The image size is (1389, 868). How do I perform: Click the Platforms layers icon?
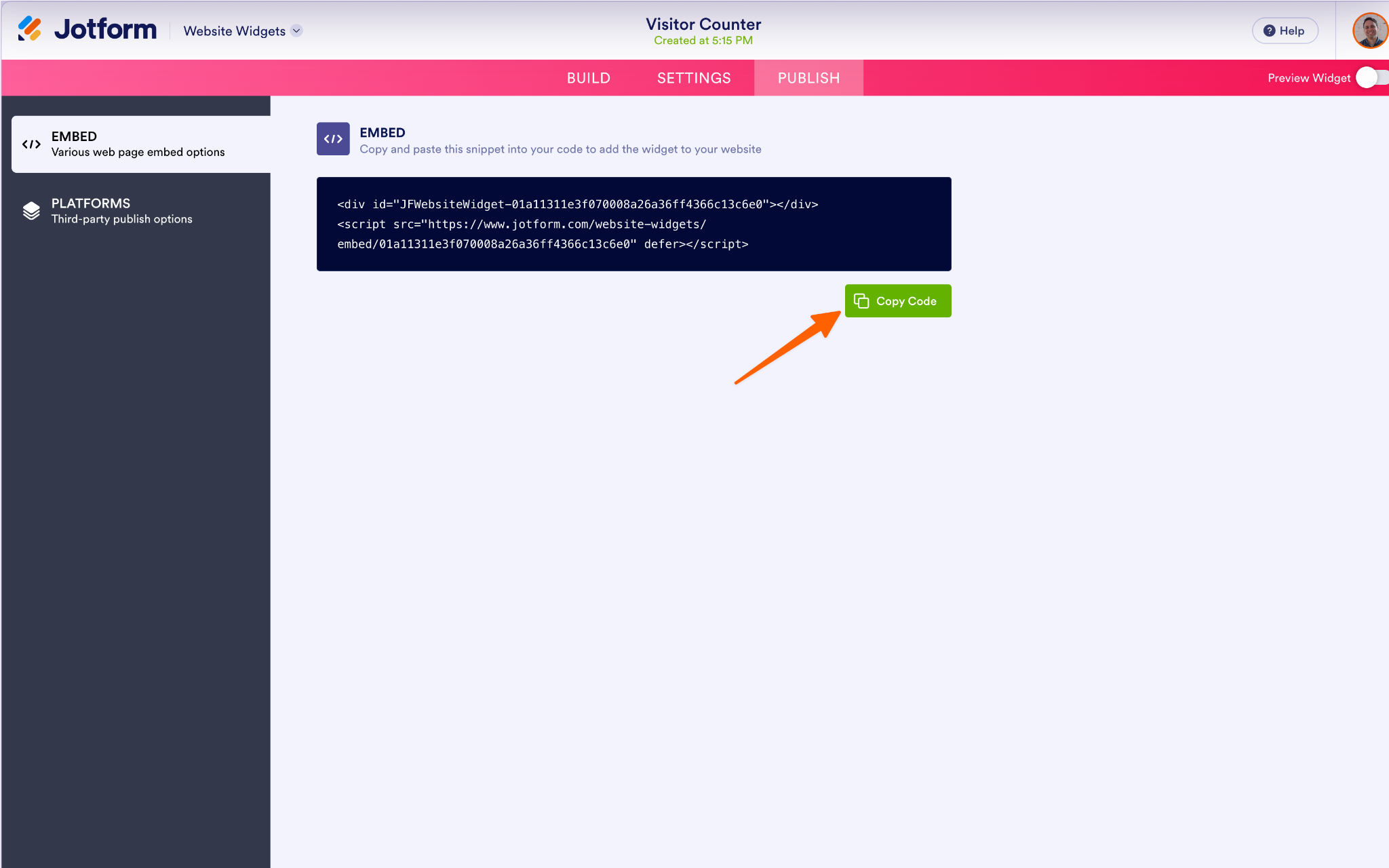[31, 211]
